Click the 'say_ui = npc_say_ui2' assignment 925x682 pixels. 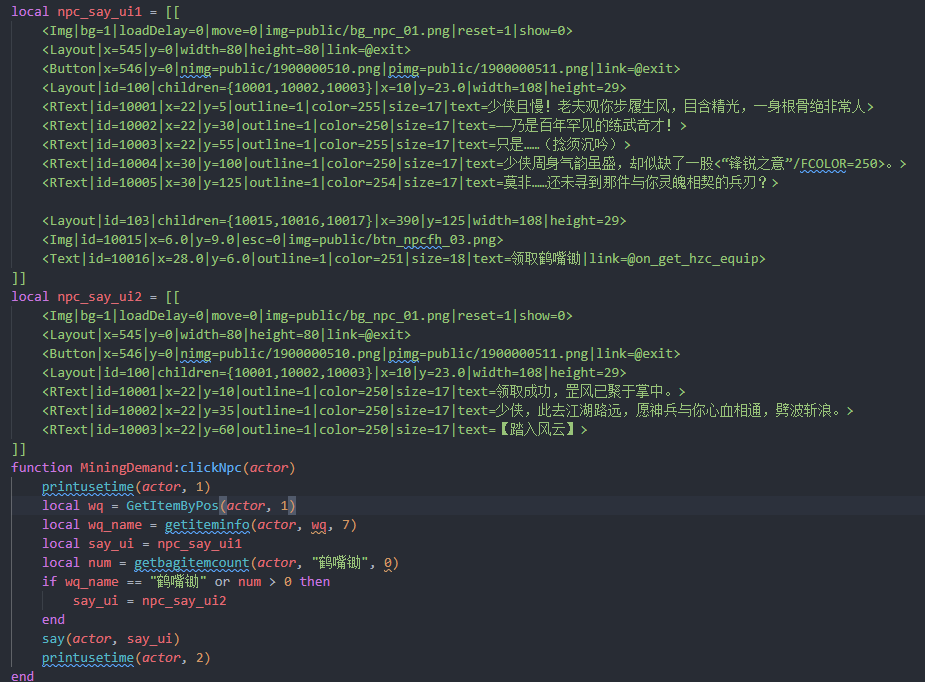point(149,601)
